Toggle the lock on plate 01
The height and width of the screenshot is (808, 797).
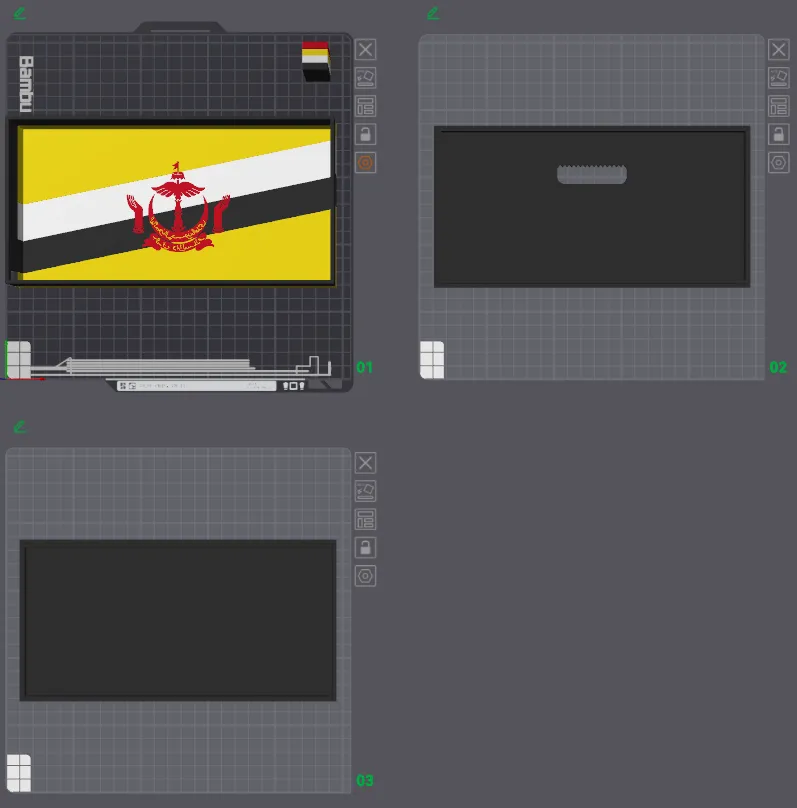pyautogui.click(x=365, y=134)
